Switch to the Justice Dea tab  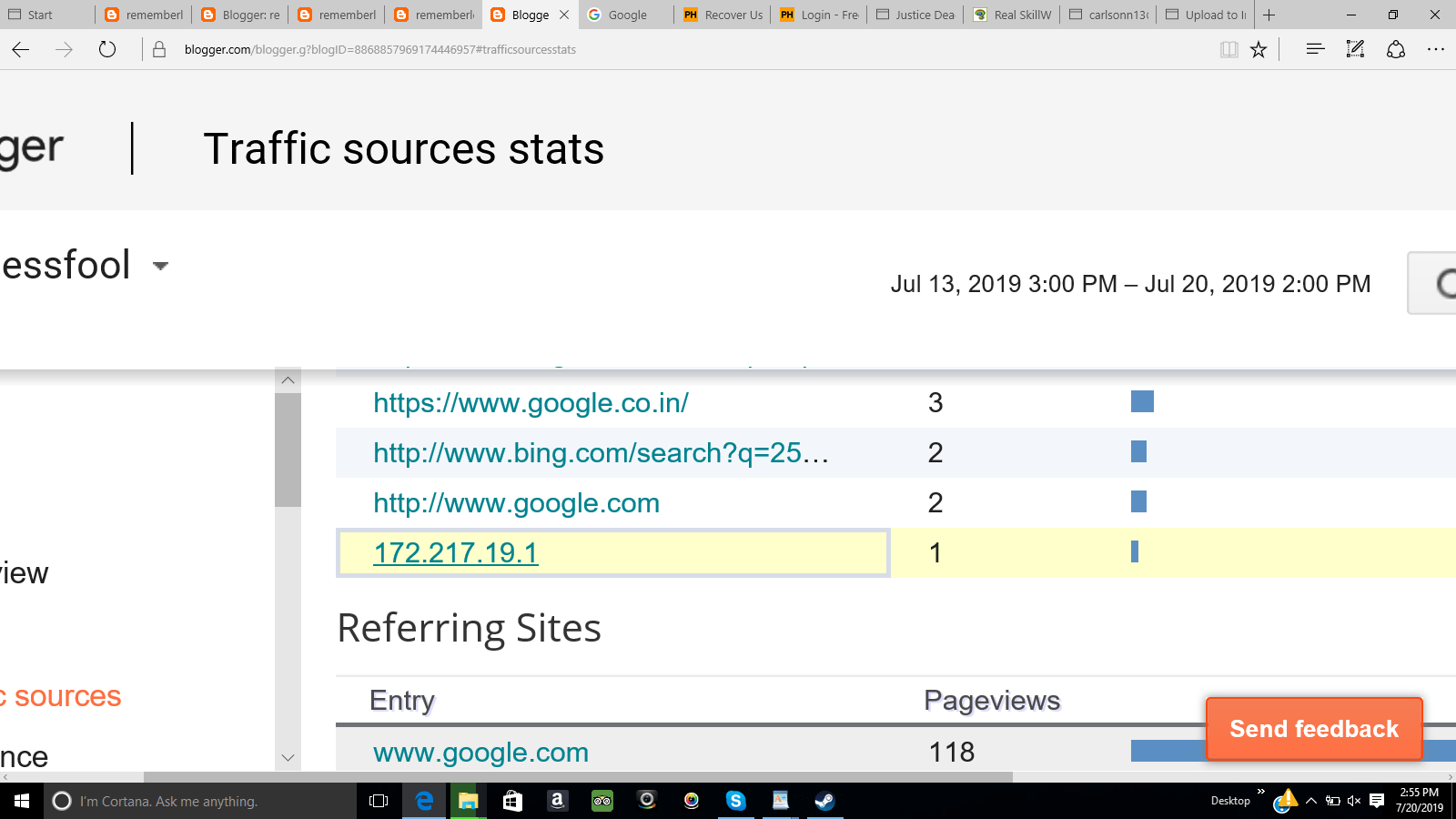coord(915,15)
